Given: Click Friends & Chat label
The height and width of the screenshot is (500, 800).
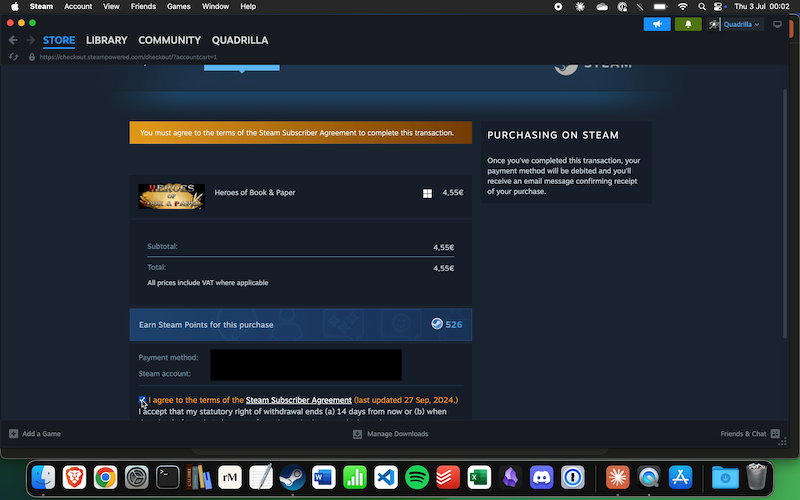Looking at the screenshot, I should [743, 434].
